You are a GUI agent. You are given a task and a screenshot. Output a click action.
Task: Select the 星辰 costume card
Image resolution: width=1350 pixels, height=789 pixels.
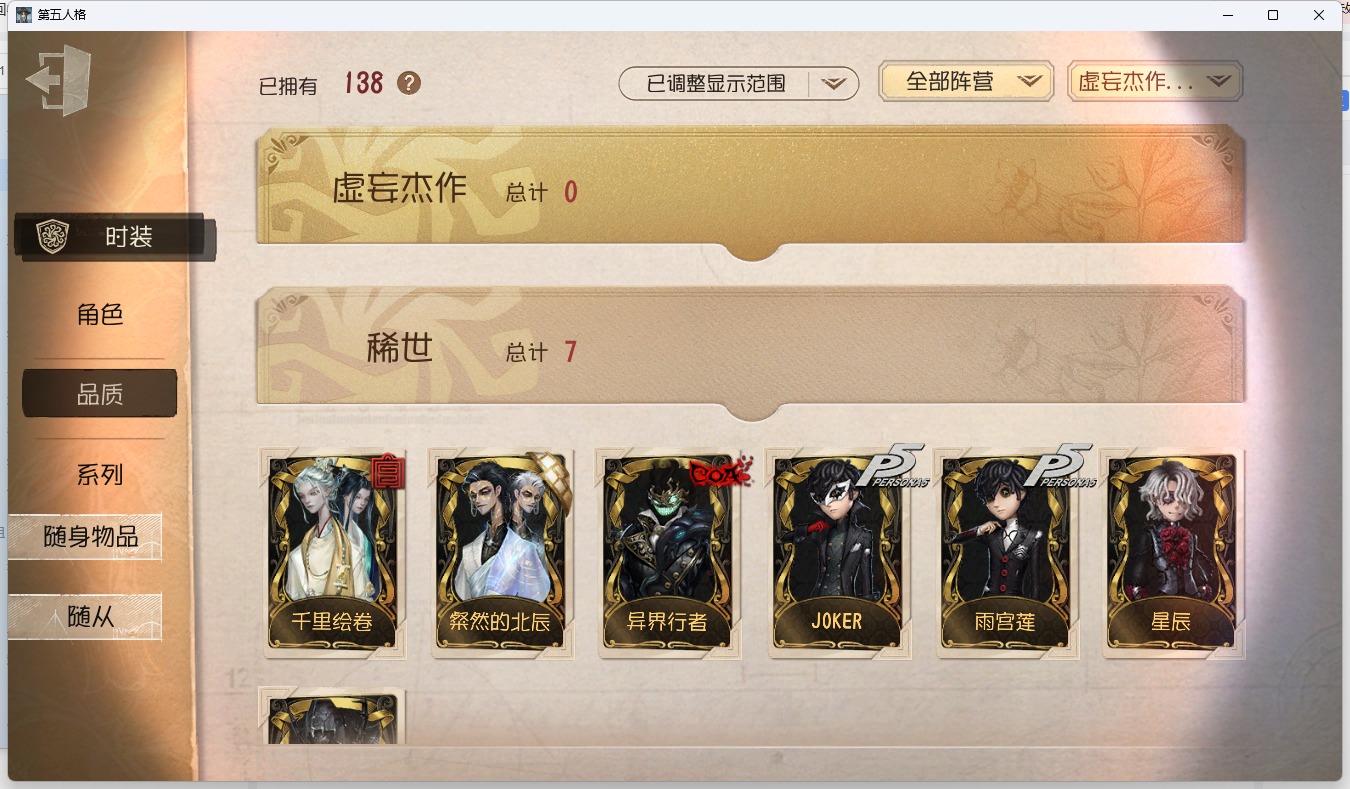(1173, 553)
